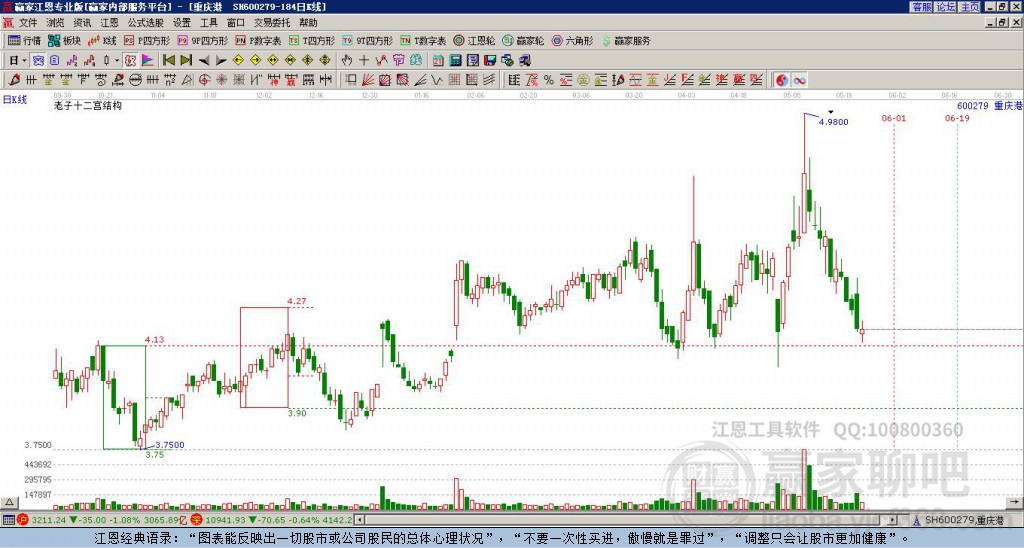Screen dimensions: 1024x548
Task: Open the calculator icon
Action: click(455, 60)
